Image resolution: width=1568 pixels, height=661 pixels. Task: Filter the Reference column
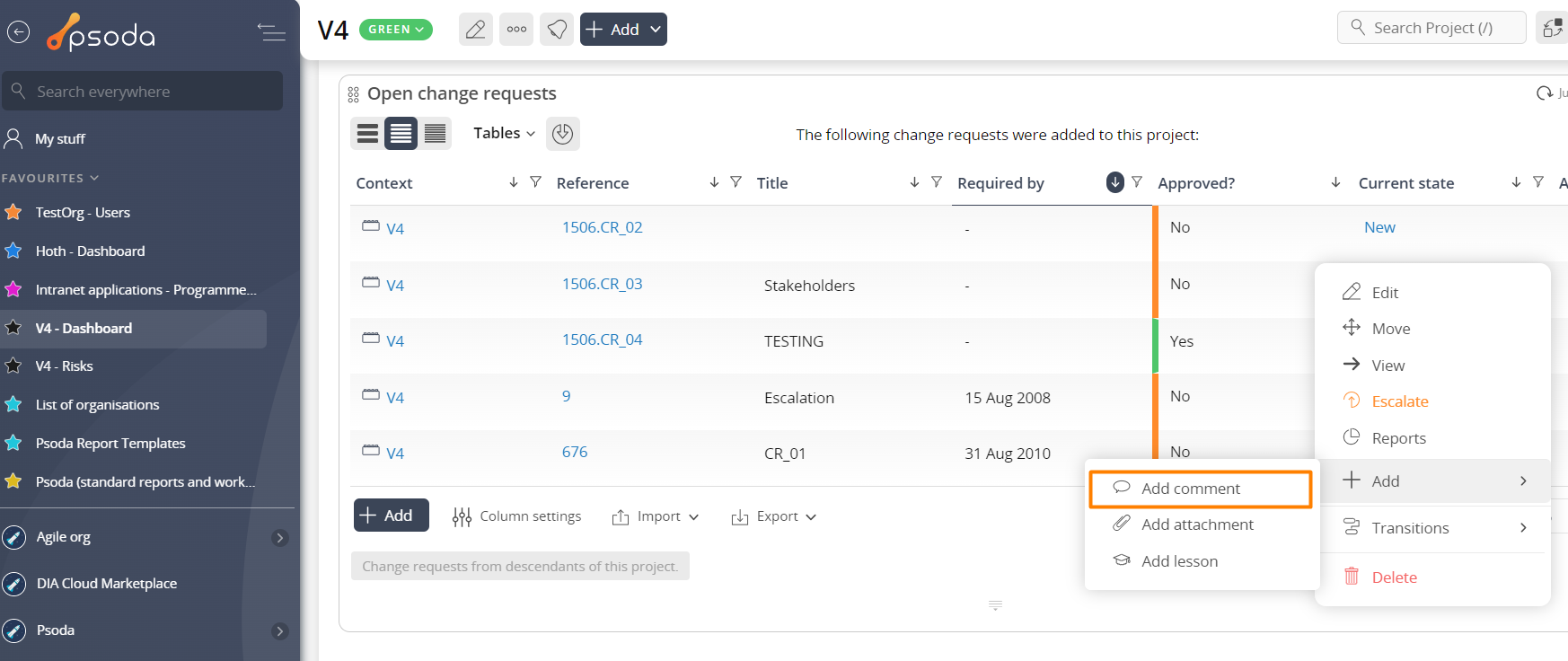[x=736, y=182]
